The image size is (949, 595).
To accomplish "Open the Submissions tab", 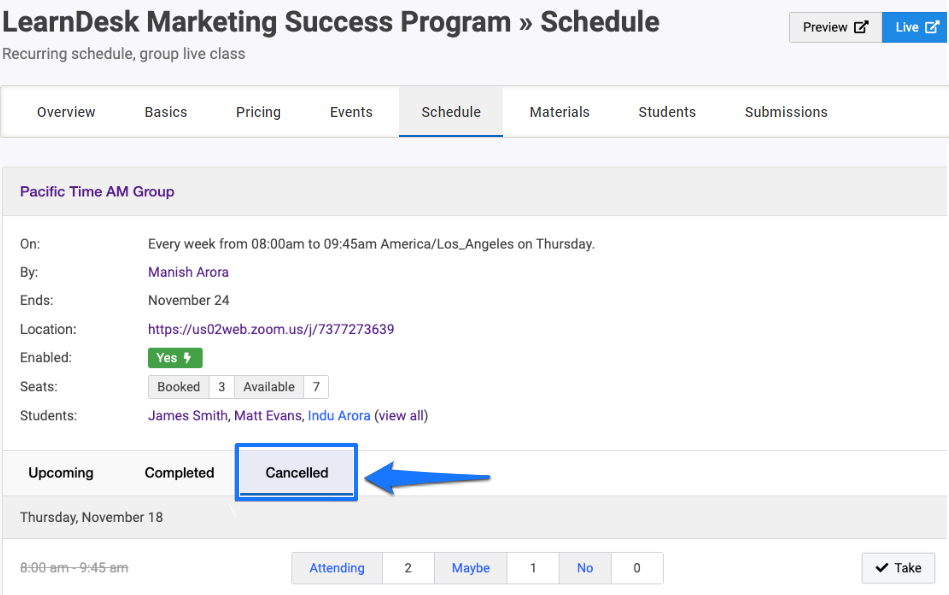I will (786, 112).
